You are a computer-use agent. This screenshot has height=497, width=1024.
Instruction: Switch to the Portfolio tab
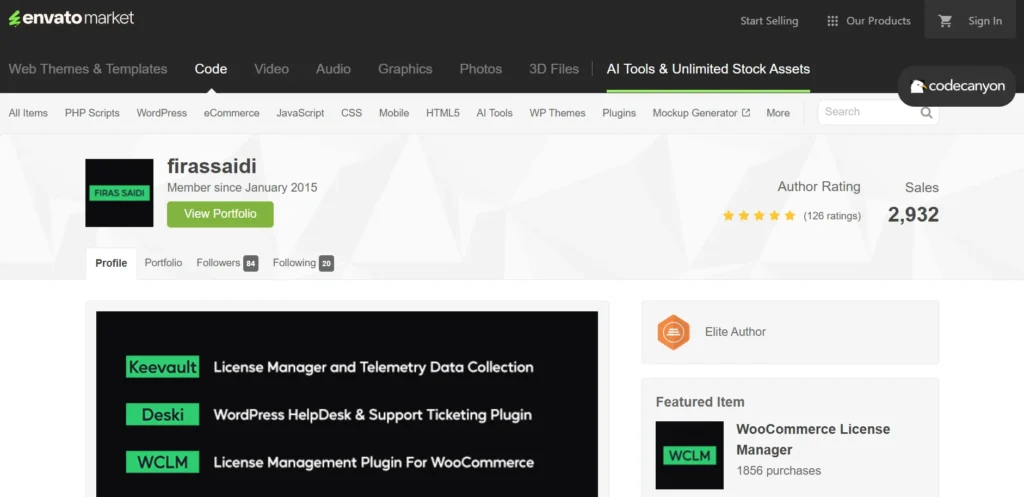click(163, 263)
